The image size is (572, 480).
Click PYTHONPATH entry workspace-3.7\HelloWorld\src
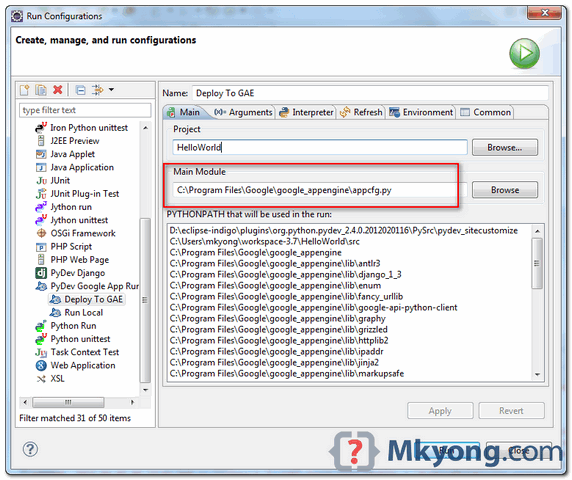[x=264, y=241]
